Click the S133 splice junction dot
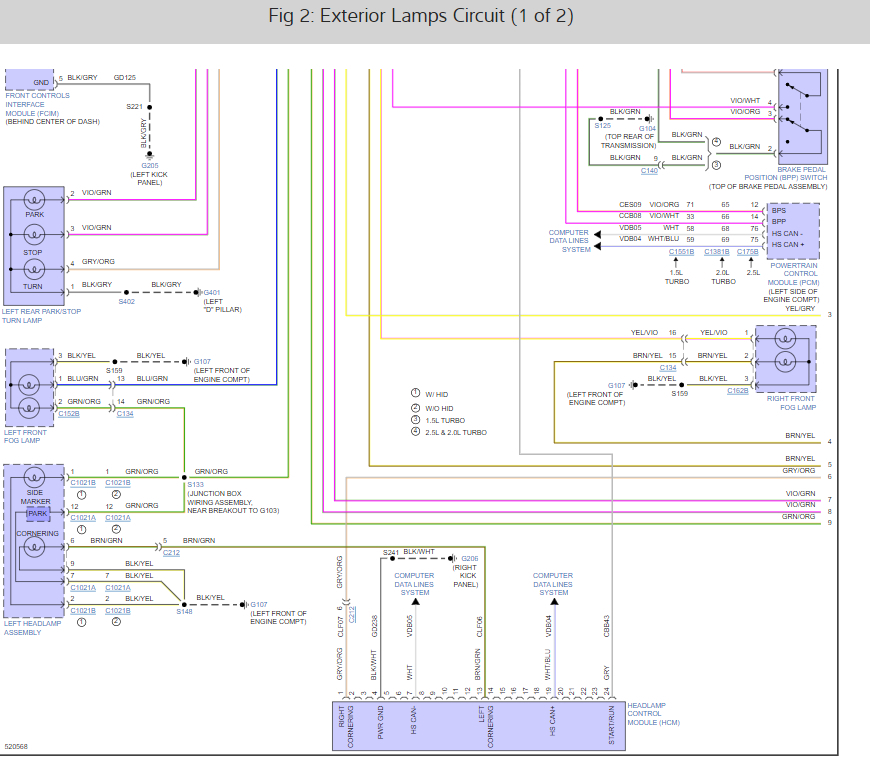870x778 pixels. (184, 477)
